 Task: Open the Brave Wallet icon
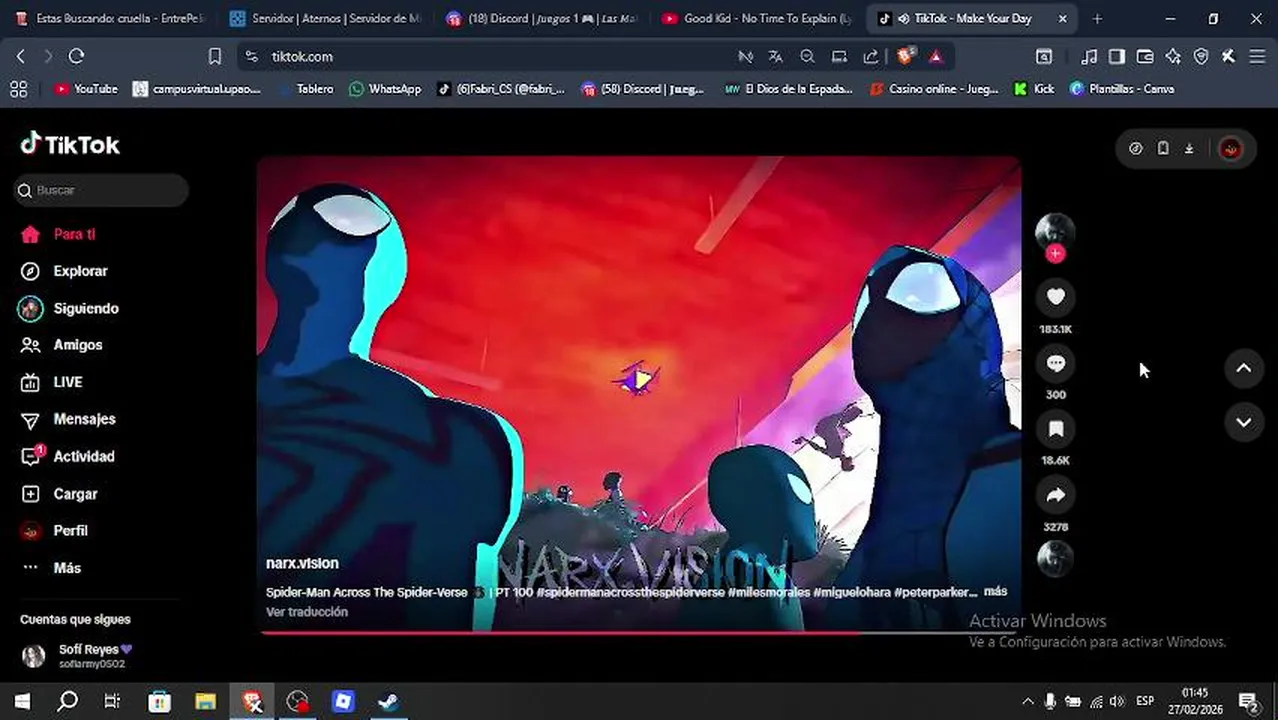tap(1145, 57)
